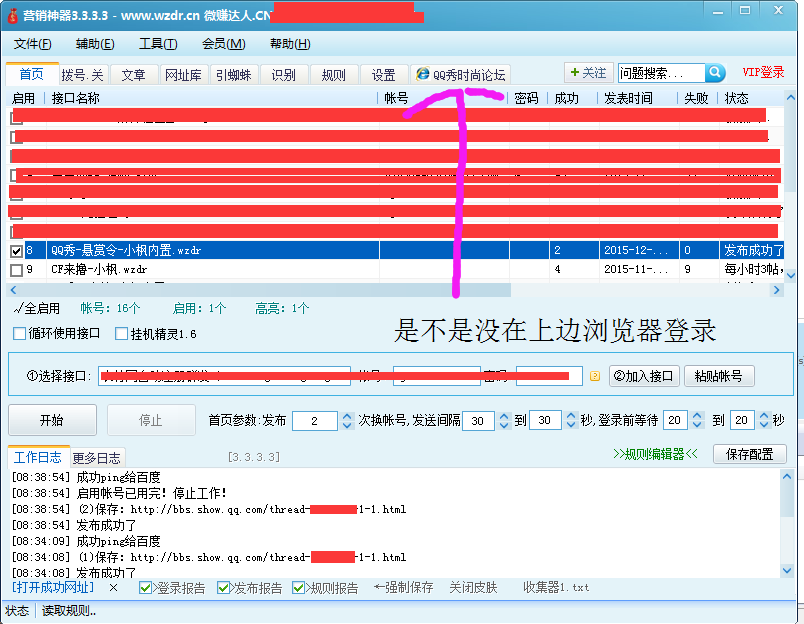Uncheck the 登录报告 checkbox
Viewport: 804px width, 624px height.
pos(146,588)
